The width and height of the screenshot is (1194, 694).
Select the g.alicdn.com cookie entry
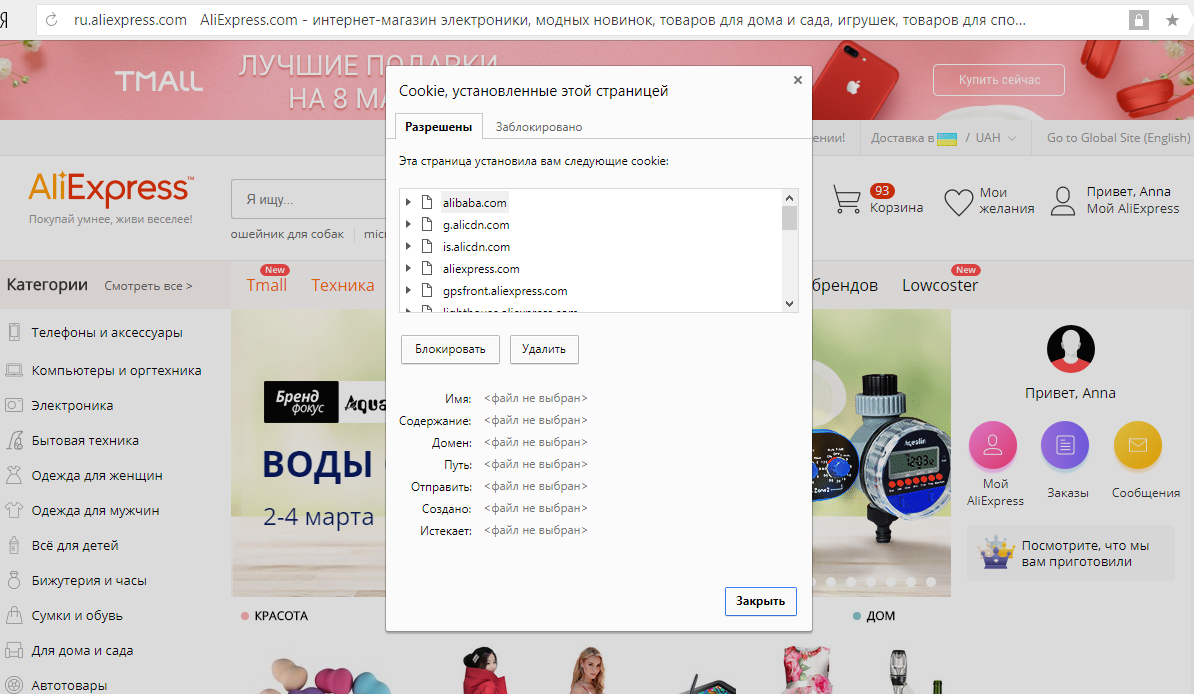[476, 225]
